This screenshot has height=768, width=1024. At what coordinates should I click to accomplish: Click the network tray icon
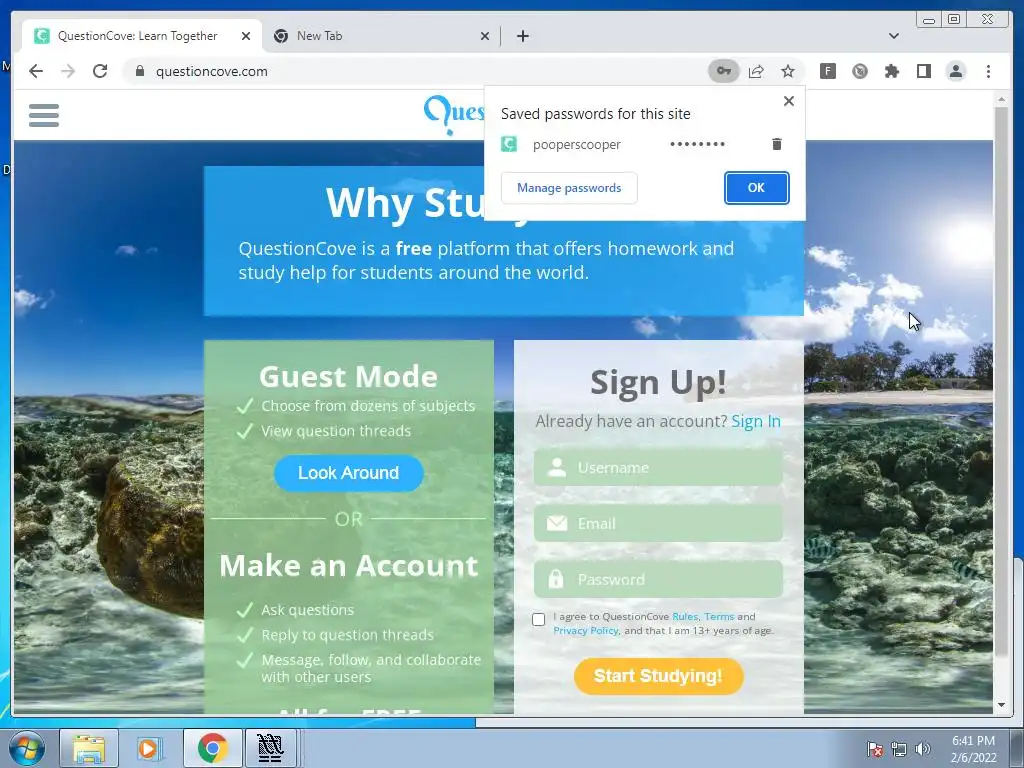(x=899, y=749)
